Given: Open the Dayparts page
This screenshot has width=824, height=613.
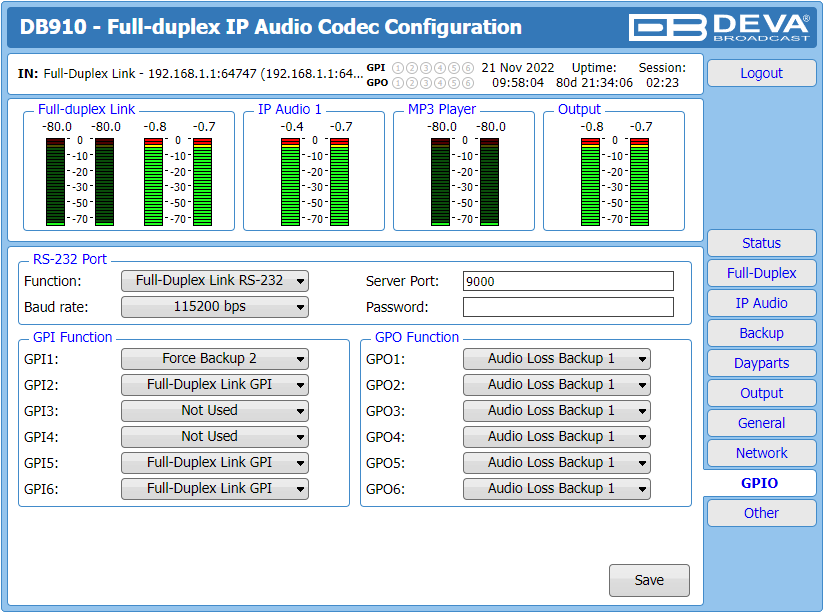Looking at the screenshot, I should 761,363.
